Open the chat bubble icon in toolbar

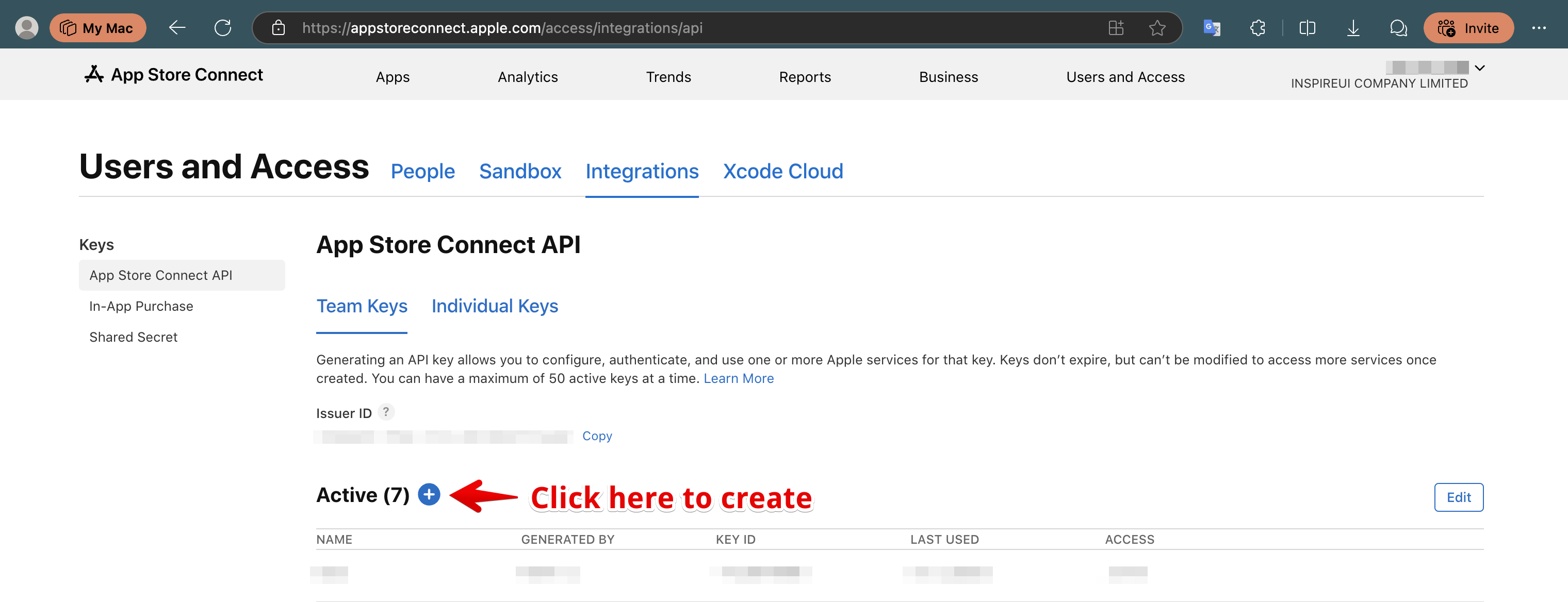pos(1398,28)
